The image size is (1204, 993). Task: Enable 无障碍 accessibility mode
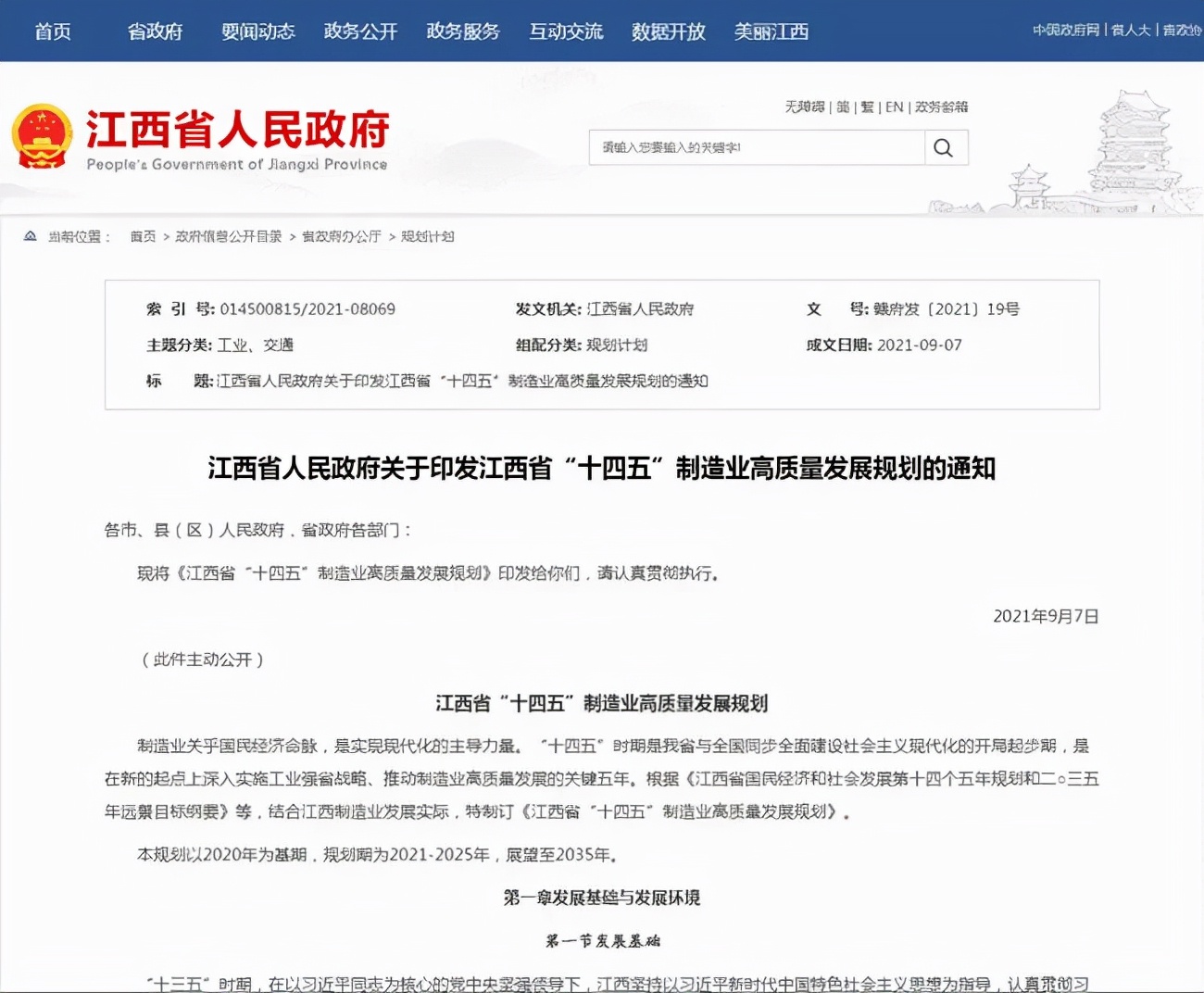click(x=797, y=107)
